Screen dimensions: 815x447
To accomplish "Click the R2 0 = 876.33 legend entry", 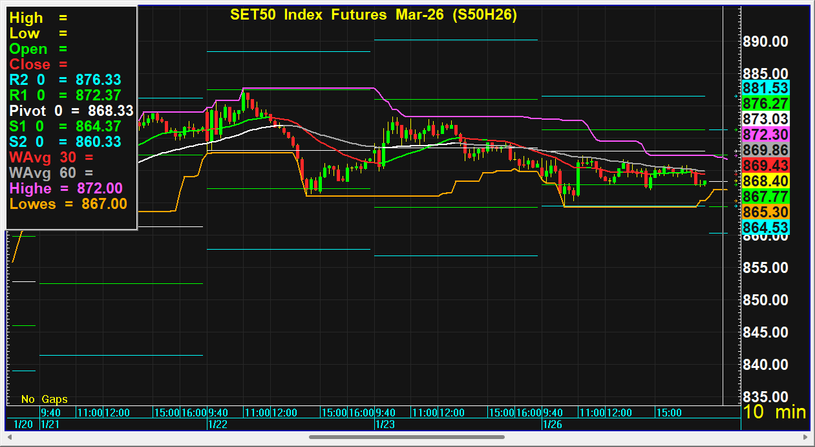I will tap(65, 79).
